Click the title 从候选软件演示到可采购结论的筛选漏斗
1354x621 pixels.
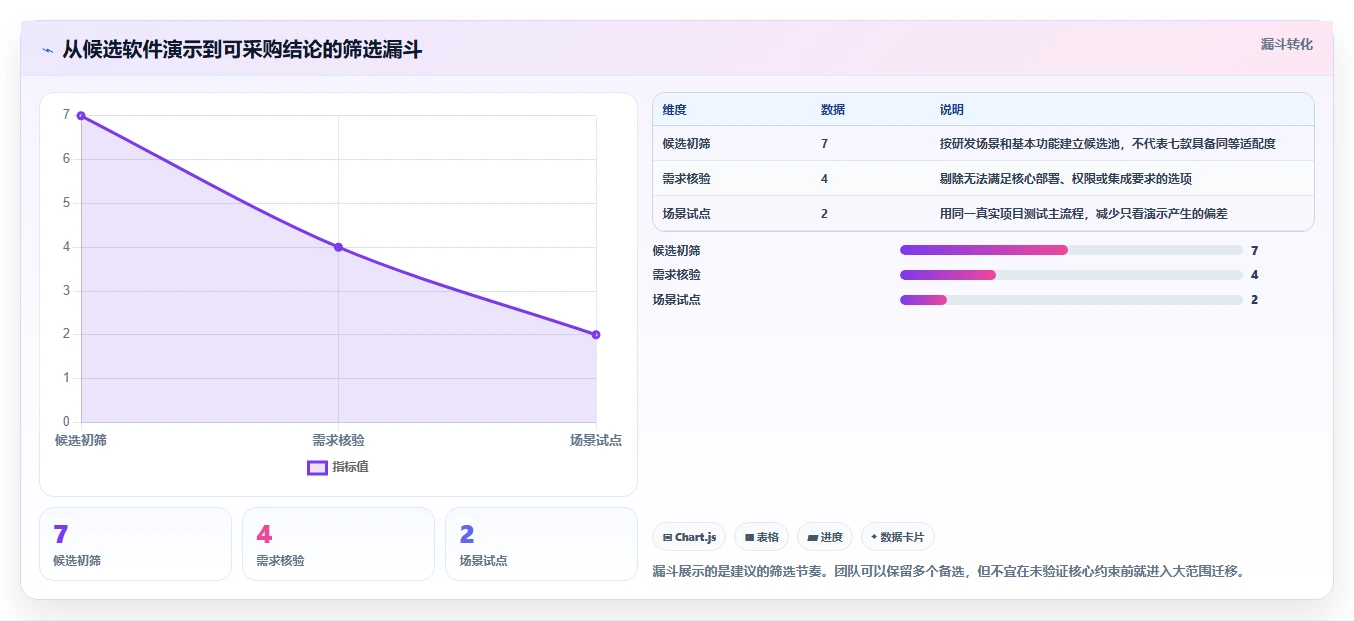pyautogui.click(x=242, y=50)
